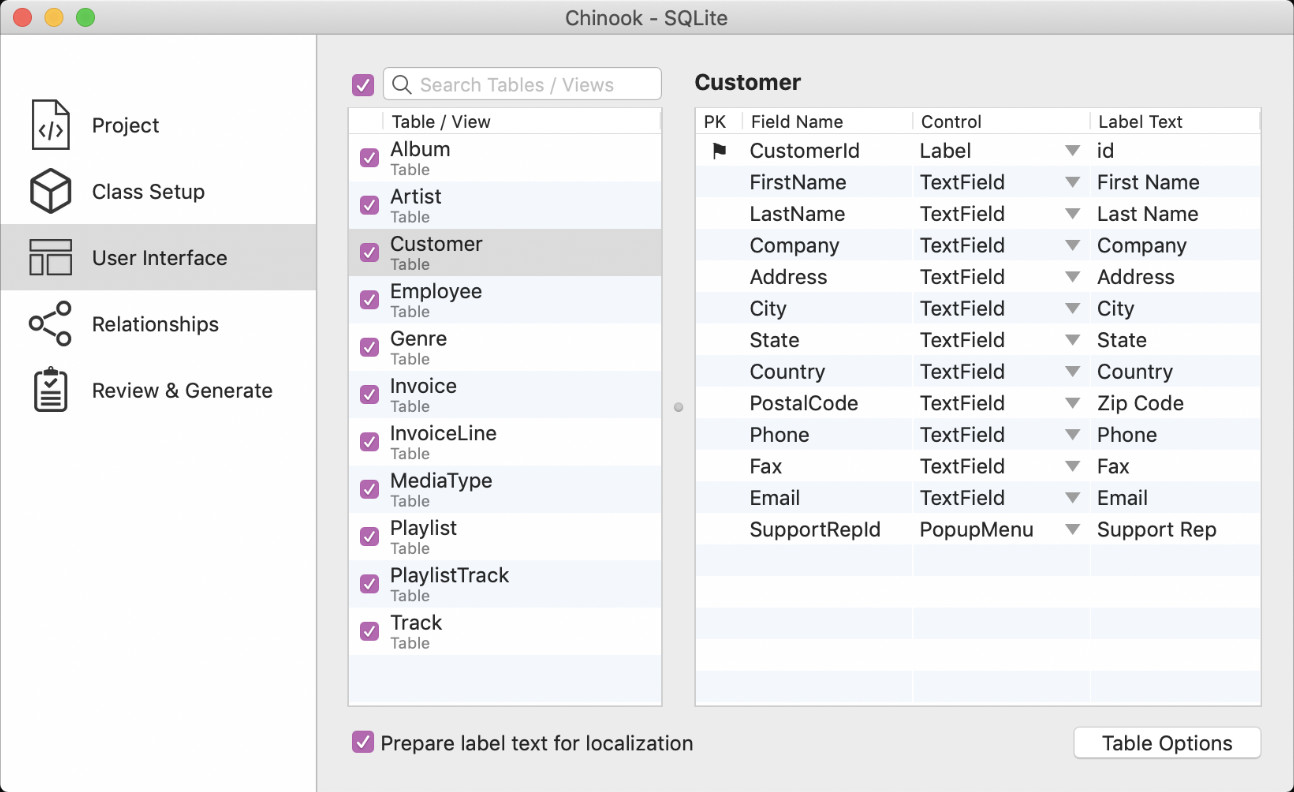Open the Relationships section

pyautogui.click(x=158, y=324)
